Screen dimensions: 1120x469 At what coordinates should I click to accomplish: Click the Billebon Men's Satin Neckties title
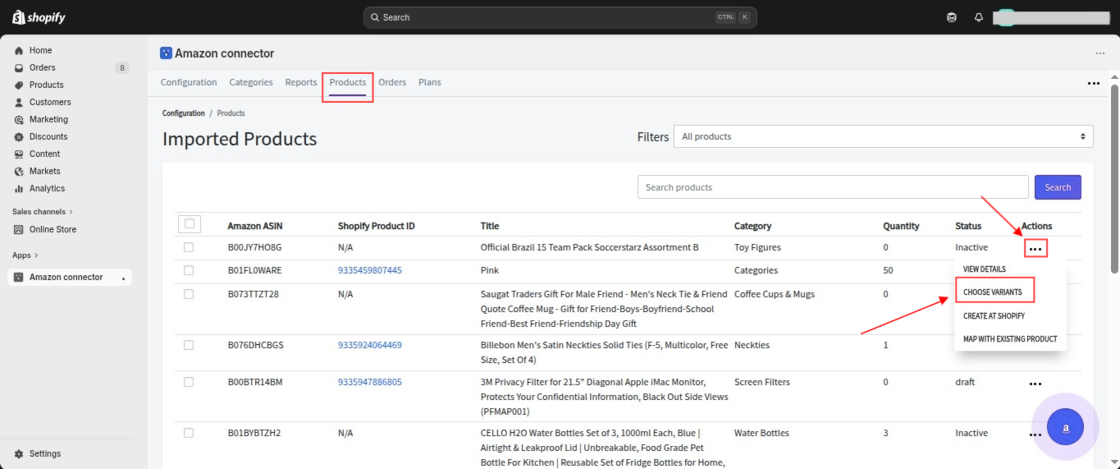click(x=604, y=351)
